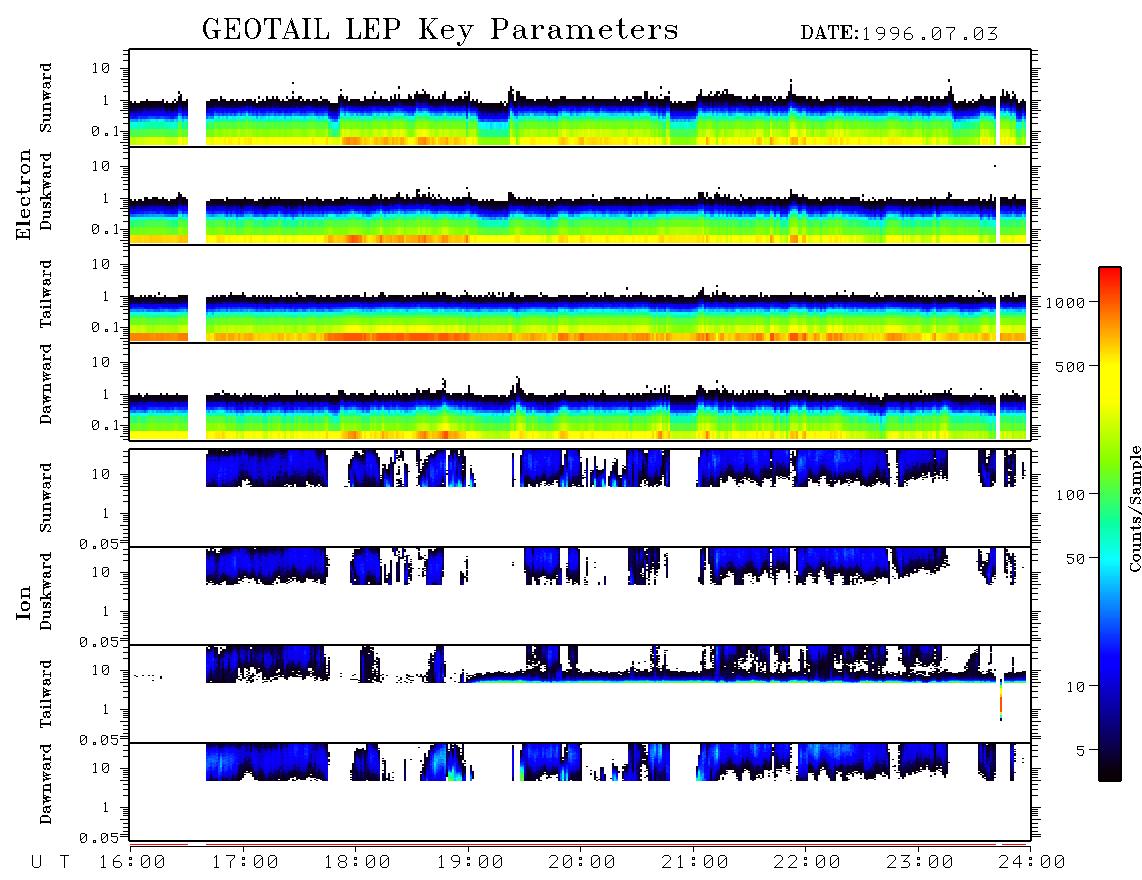The height and width of the screenshot is (880, 1142).
Task: Click the 50 colorbar tick value
Action: pyautogui.click(x=1075, y=559)
